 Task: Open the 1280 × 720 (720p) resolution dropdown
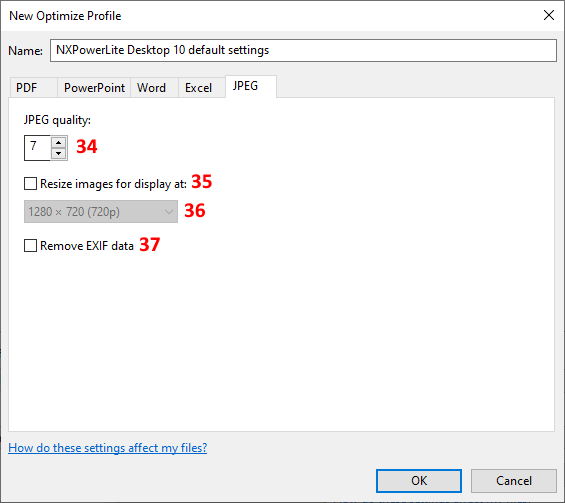click(101, 212)
